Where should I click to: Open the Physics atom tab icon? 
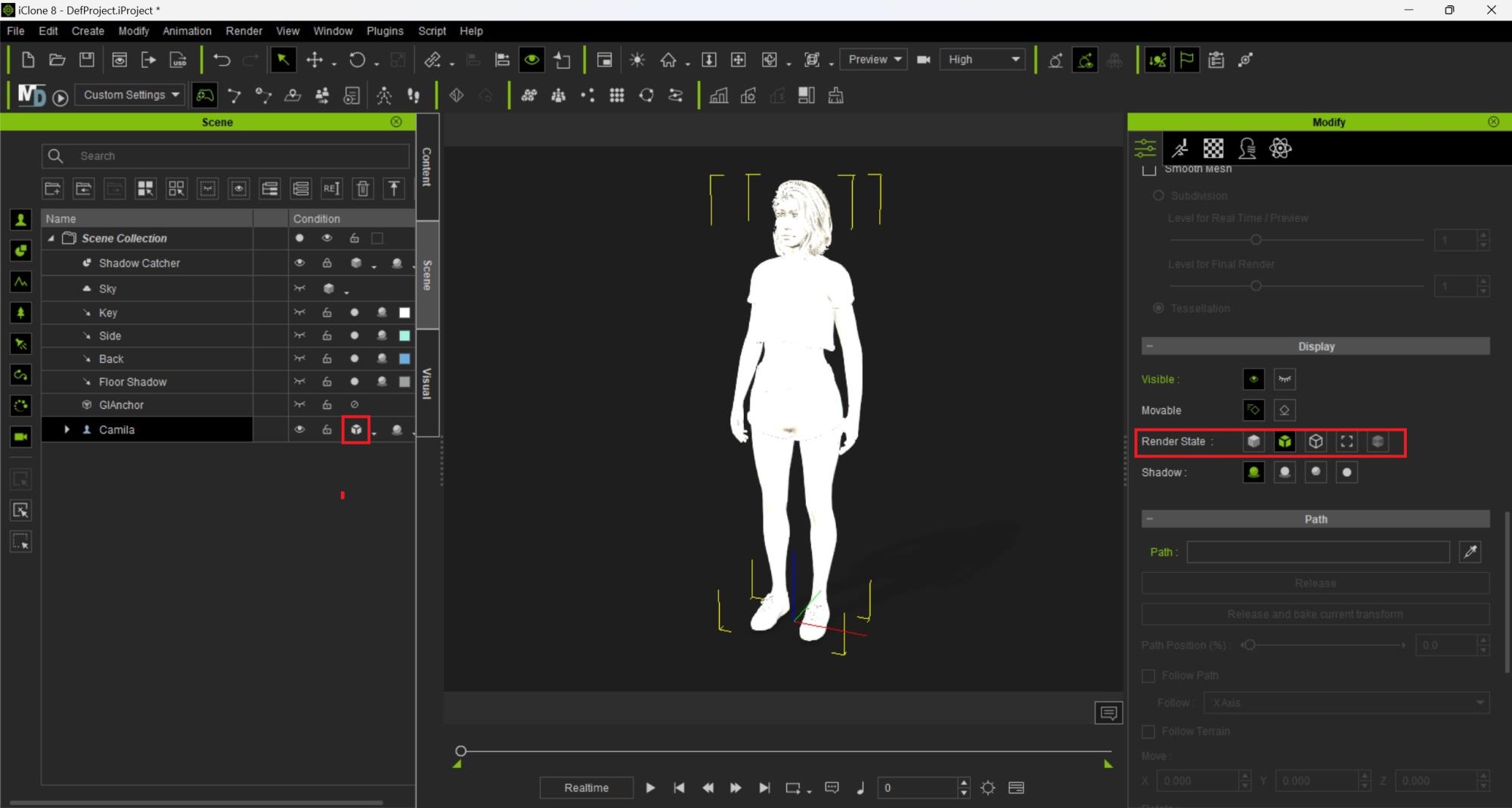(1281, 148)
